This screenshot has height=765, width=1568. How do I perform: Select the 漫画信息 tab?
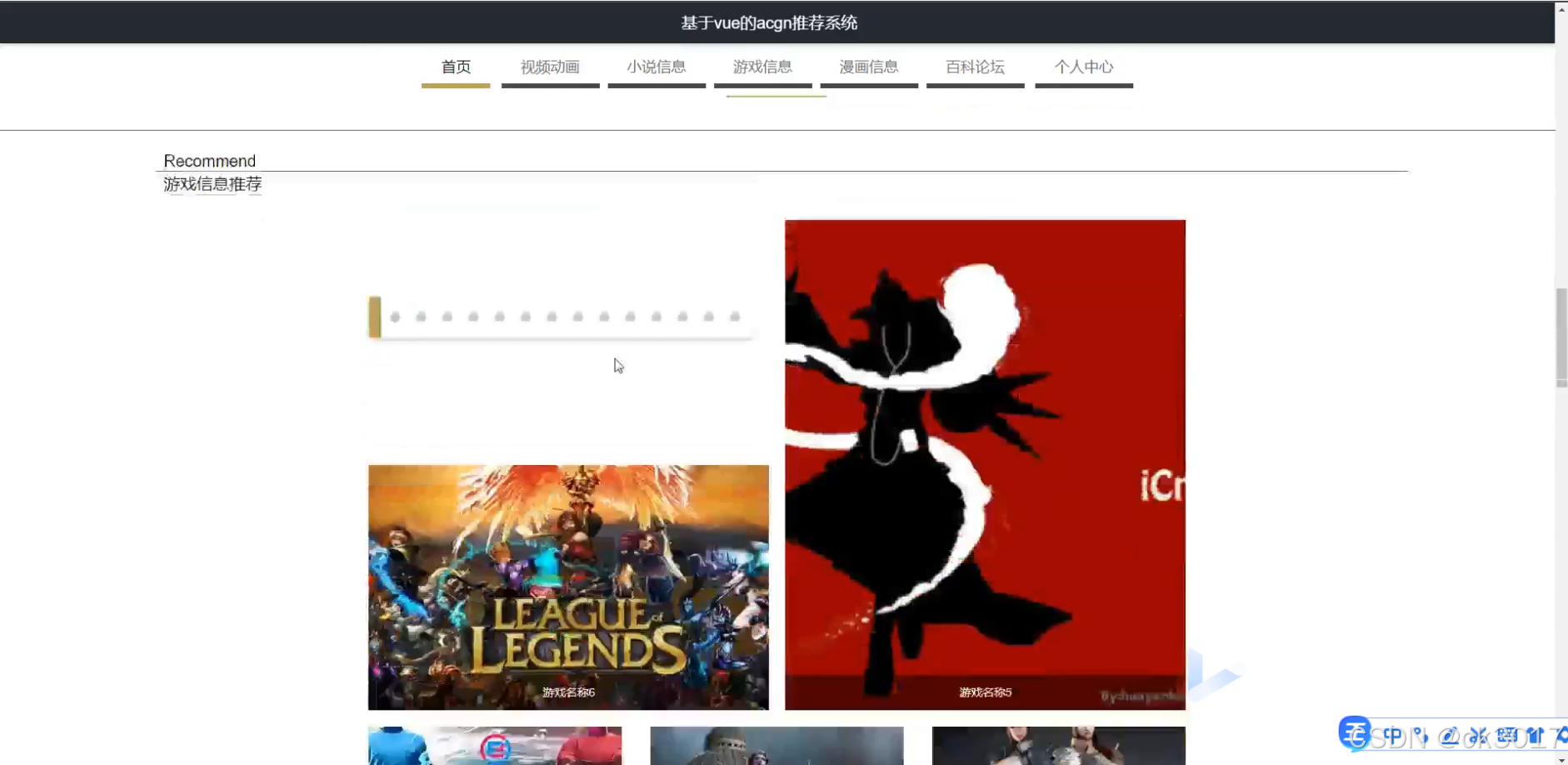pos(869,67)
